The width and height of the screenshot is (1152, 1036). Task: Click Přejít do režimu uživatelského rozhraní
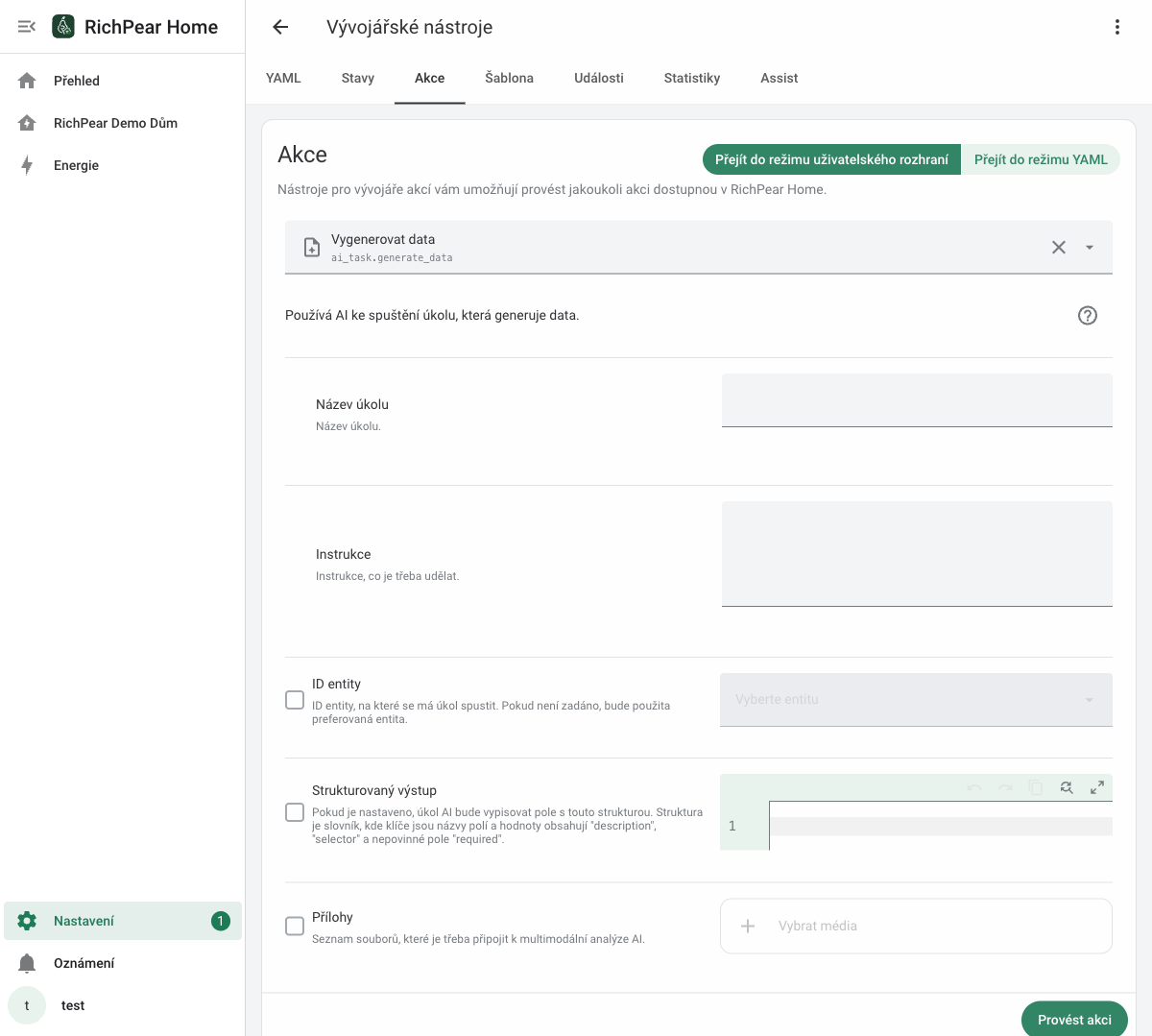coord(831,159)
